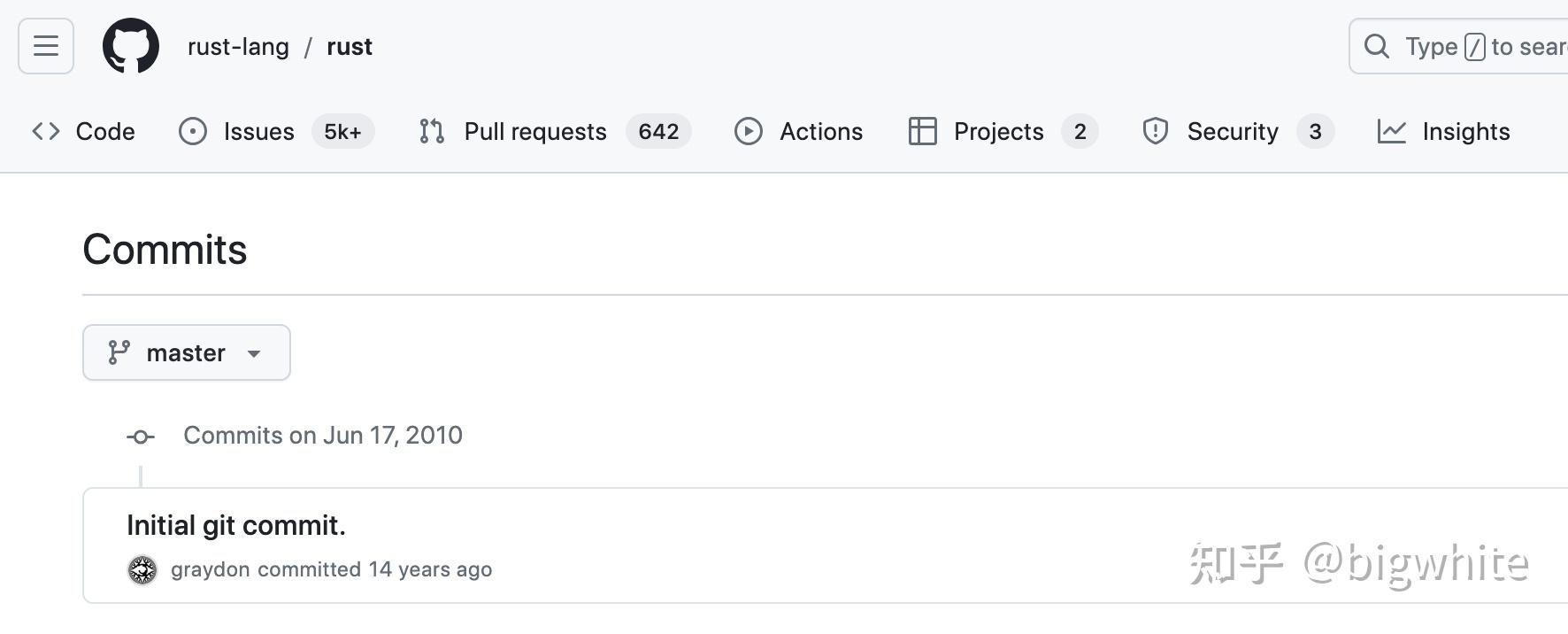Viewport: 1568px width, 634px height.
Task: Click the search magnifier icon
Action: (x=1376, y=46)
